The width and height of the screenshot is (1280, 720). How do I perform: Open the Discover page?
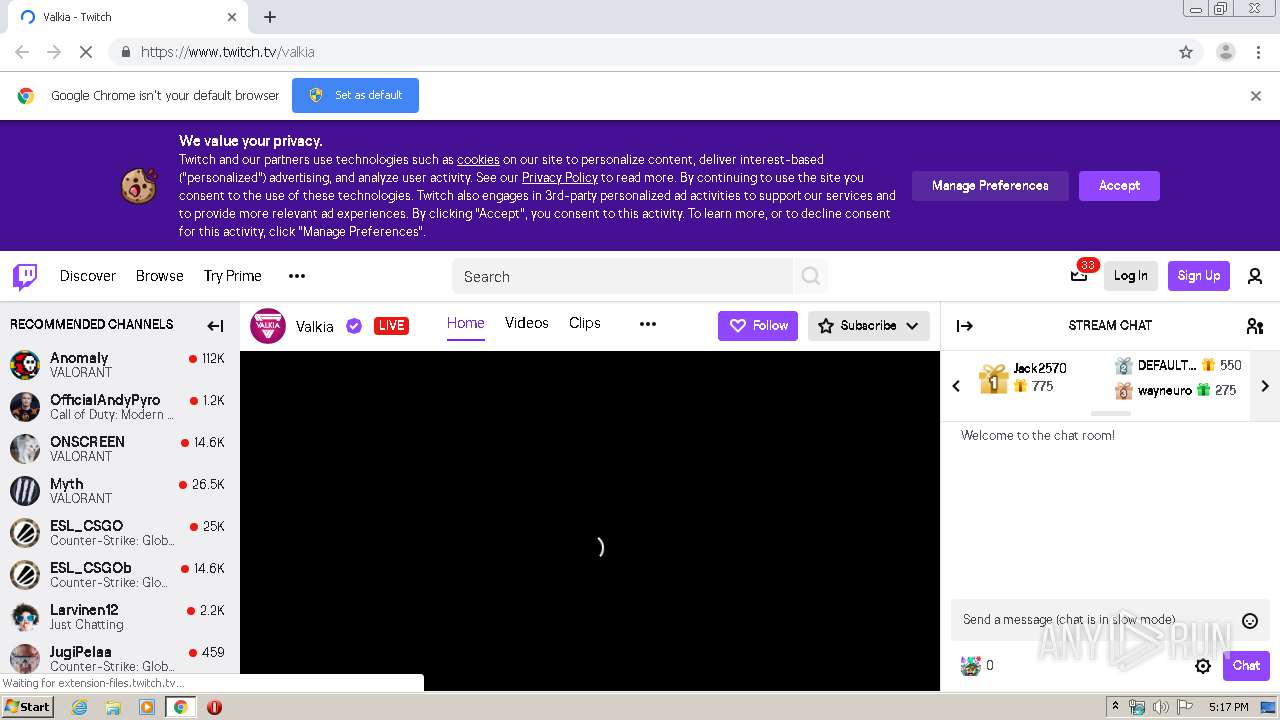point(88,276)
